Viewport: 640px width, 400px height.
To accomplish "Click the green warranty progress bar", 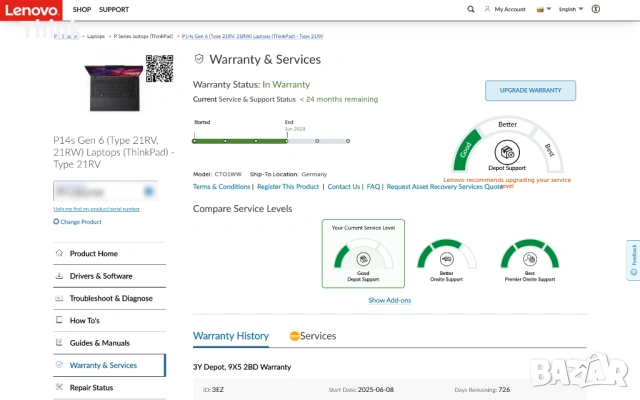I will pyautogui.click(x=240, y=141).
